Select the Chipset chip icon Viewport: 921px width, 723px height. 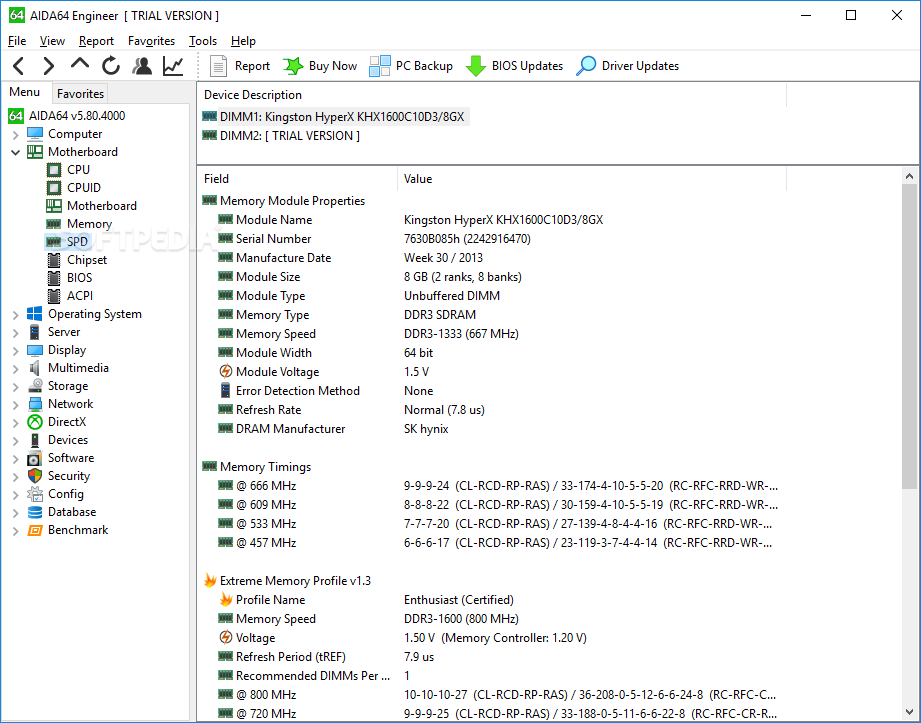click(53, 260)
